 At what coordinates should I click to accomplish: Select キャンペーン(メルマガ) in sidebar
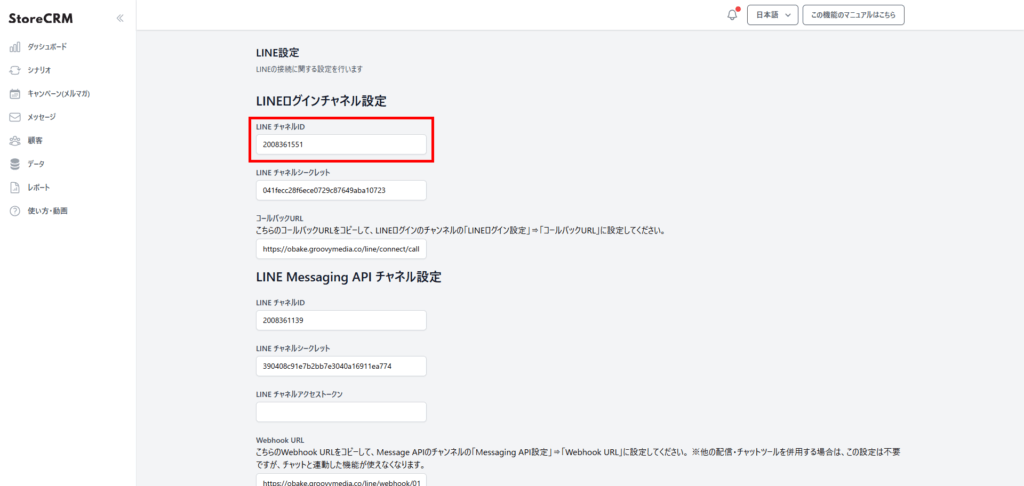pos(59,94)
